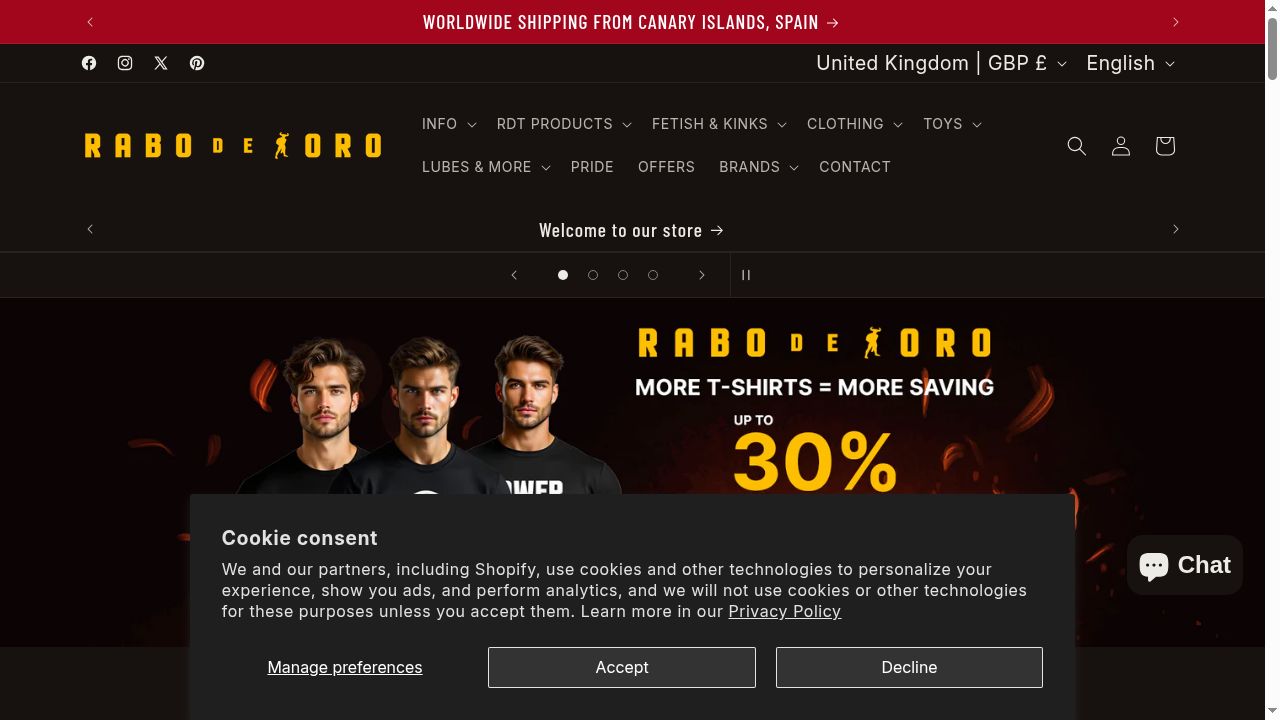Jump to the fourth slide dot
1280x720 pixels.
[x=653, y=275]
